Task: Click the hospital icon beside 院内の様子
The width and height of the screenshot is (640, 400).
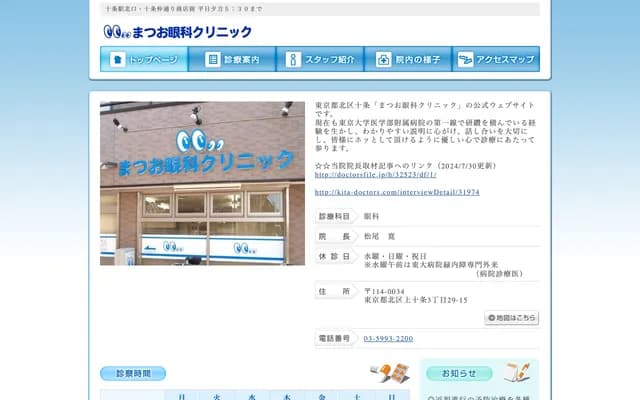Action: click(x=383, y=59)
